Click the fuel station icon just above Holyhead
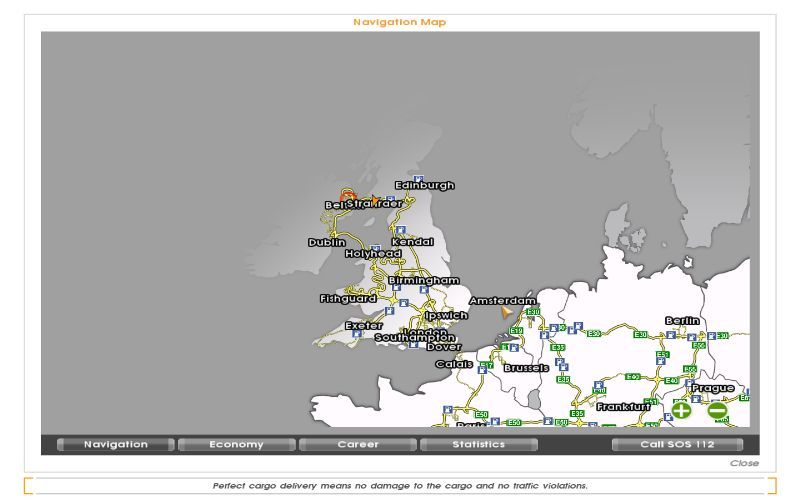800x500 pixels. [376, 248]
